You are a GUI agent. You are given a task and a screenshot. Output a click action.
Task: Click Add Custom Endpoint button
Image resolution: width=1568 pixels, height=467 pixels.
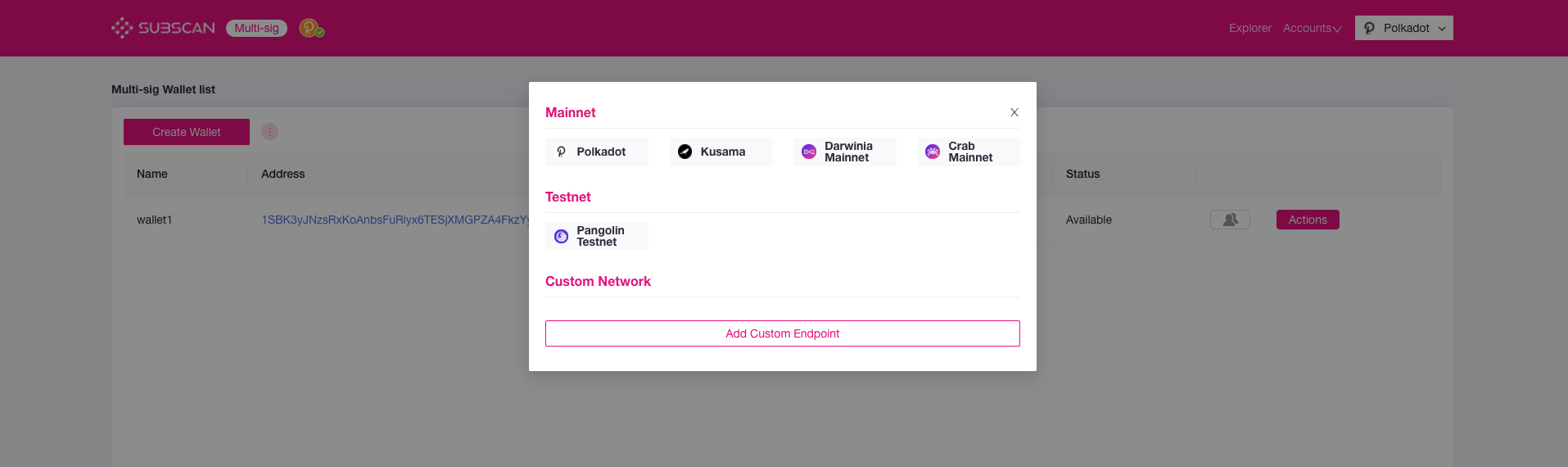click(x=783, y=333)
